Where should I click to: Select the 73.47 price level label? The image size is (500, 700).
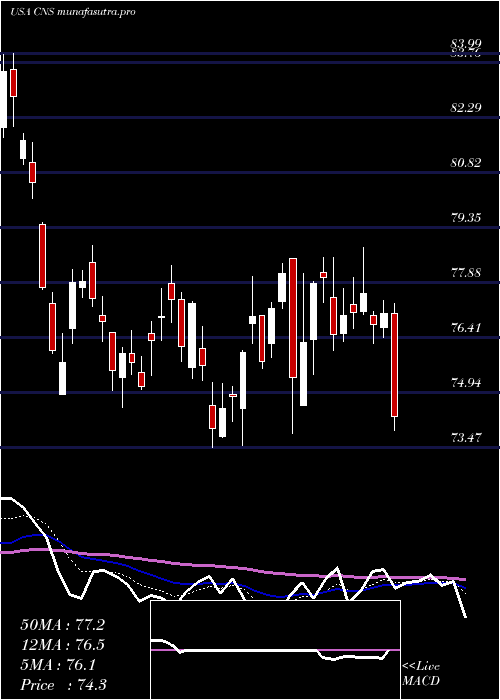466,438
